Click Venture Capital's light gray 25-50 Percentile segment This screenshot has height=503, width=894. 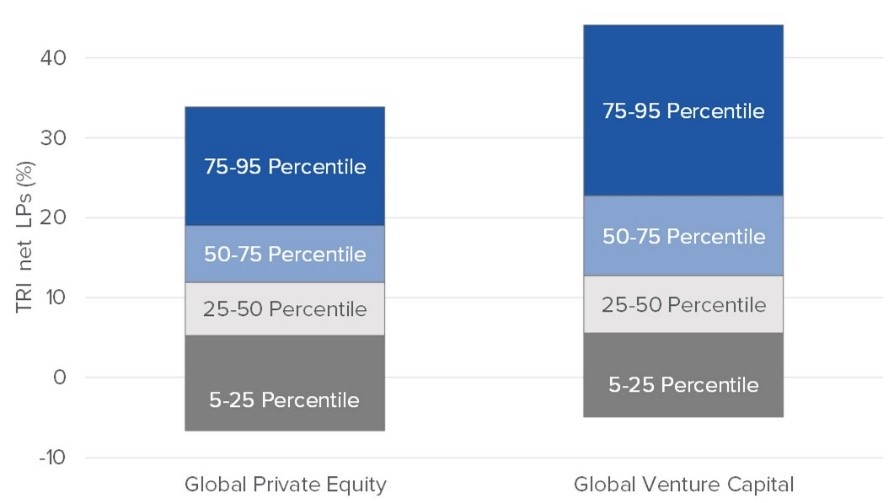coord(683,304)
